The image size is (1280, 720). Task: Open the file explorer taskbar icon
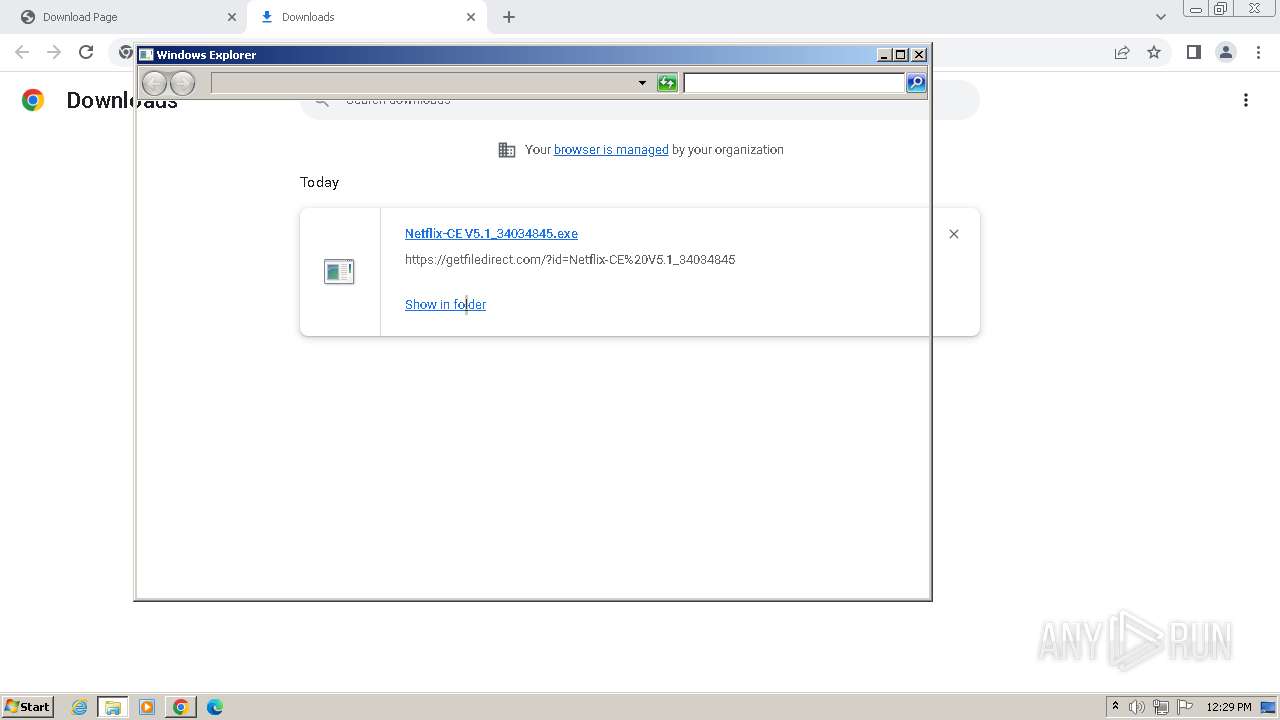(x=113, y=707)
